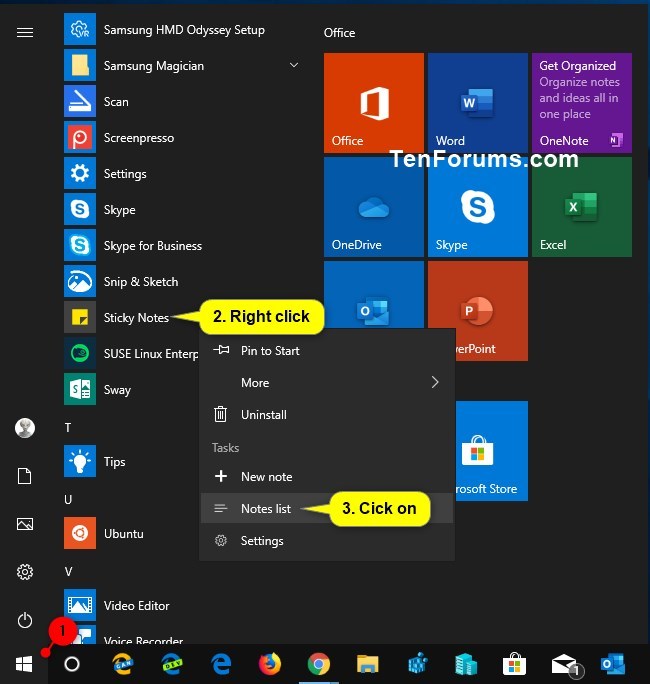Open Microsoft Edge on the taskbar

coord(221,664)
